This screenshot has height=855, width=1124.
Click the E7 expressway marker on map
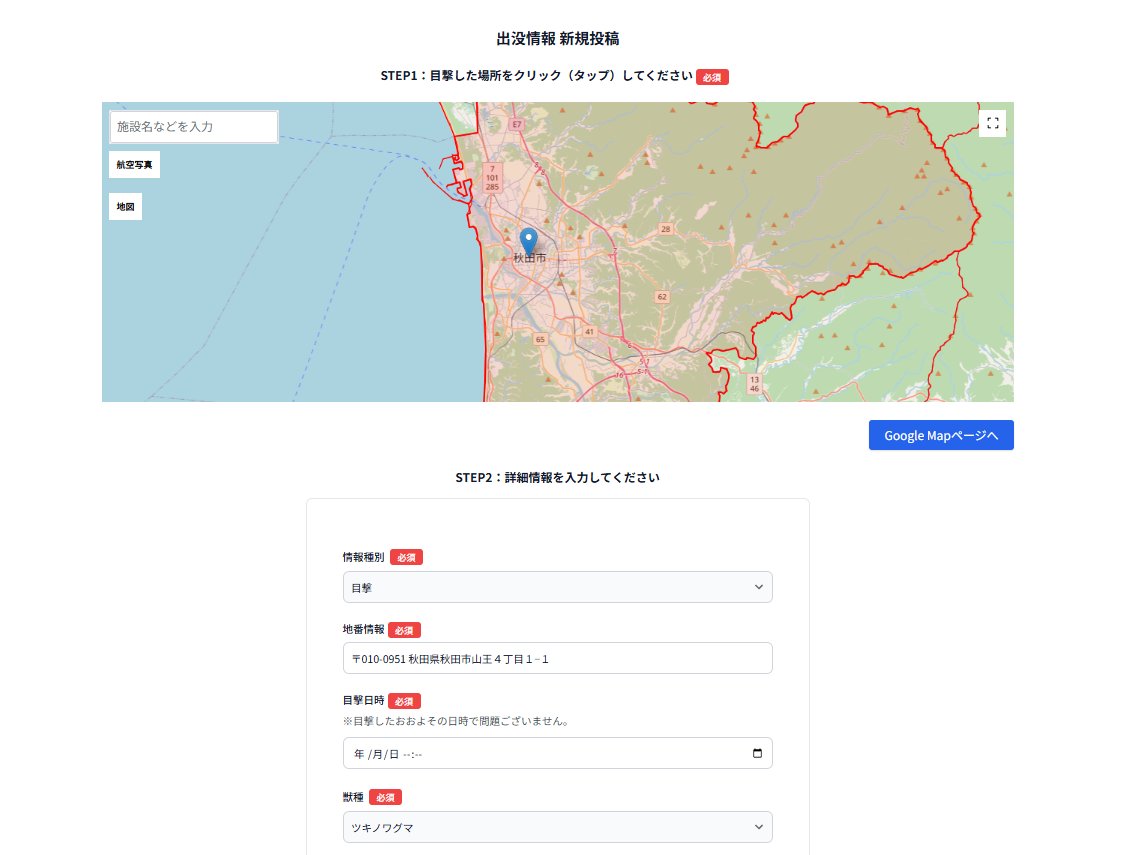point(516,125)
